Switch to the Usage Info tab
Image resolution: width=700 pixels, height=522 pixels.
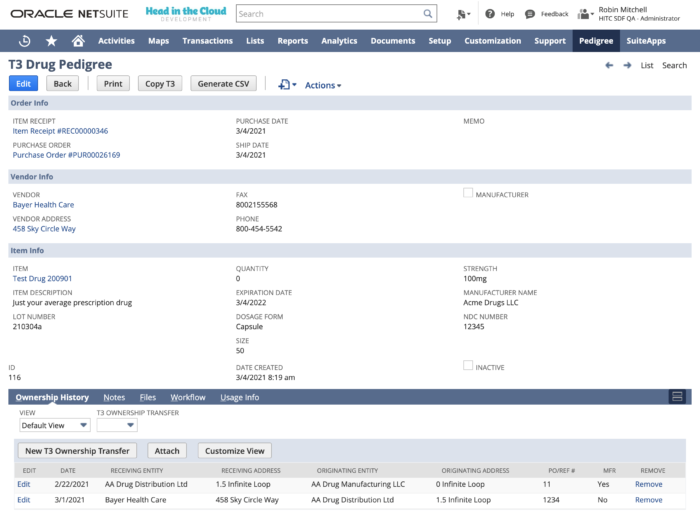pos(239,397)
